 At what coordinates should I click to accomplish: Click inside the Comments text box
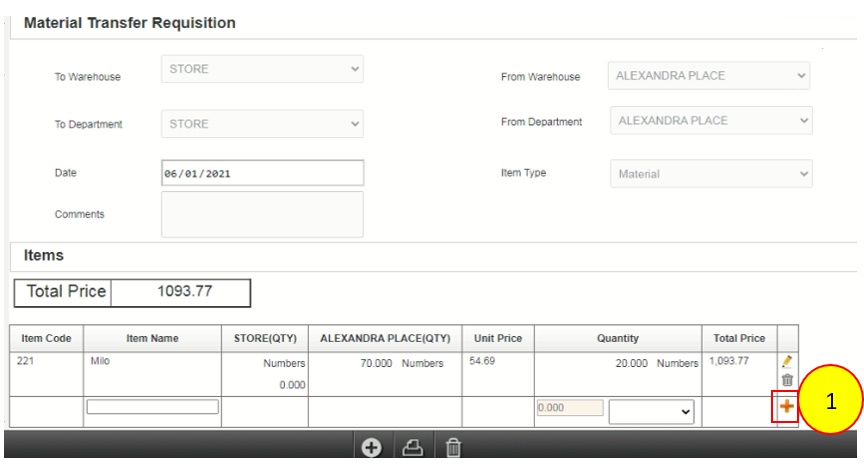pyautogui.click(x=262, y=214)
